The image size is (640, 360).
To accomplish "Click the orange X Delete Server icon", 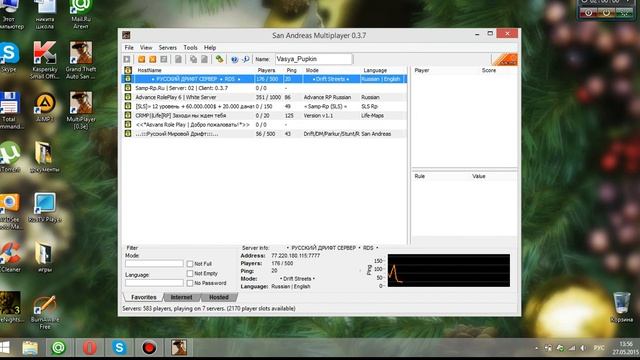I will tap(153, 59).
